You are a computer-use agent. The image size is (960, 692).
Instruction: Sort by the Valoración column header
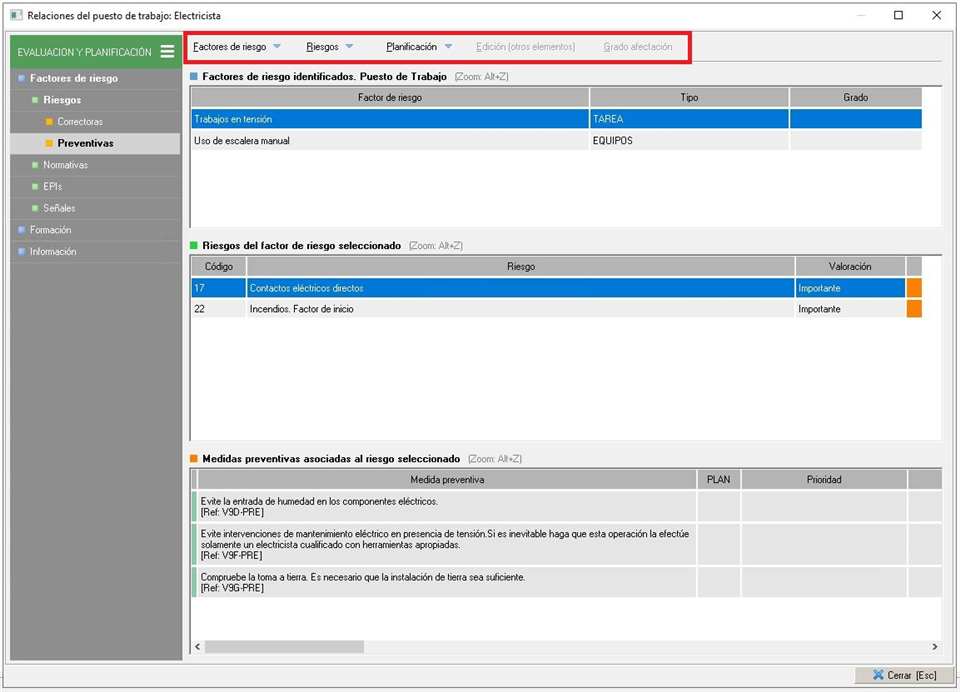click(850, 267)
